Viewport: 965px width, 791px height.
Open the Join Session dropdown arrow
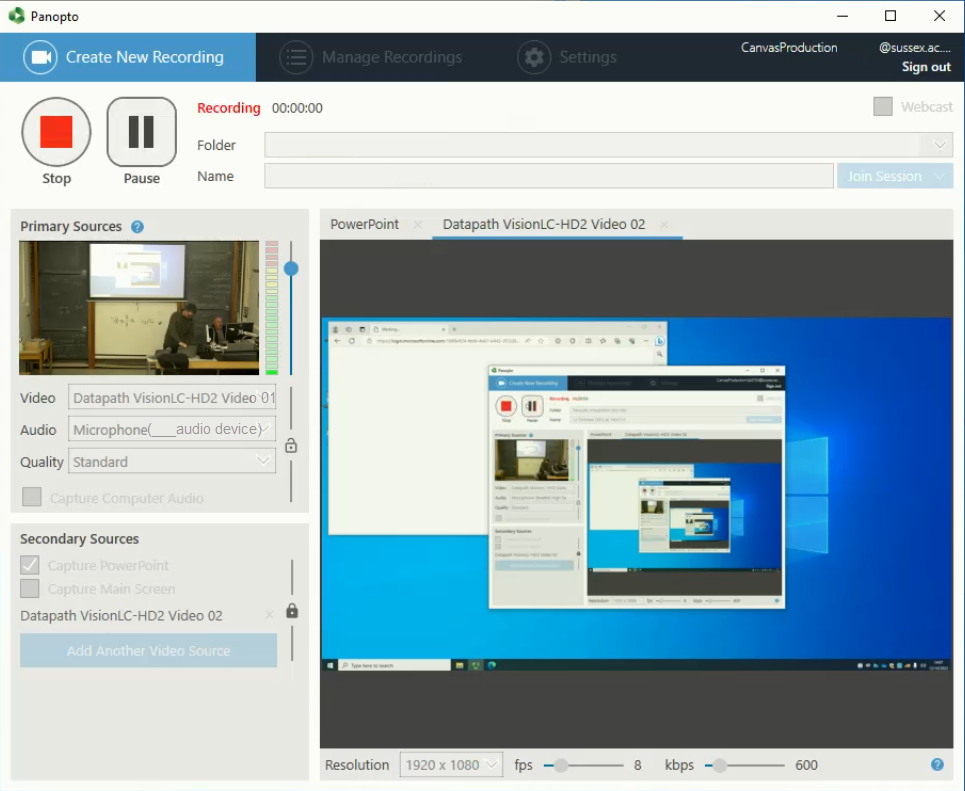940,176
